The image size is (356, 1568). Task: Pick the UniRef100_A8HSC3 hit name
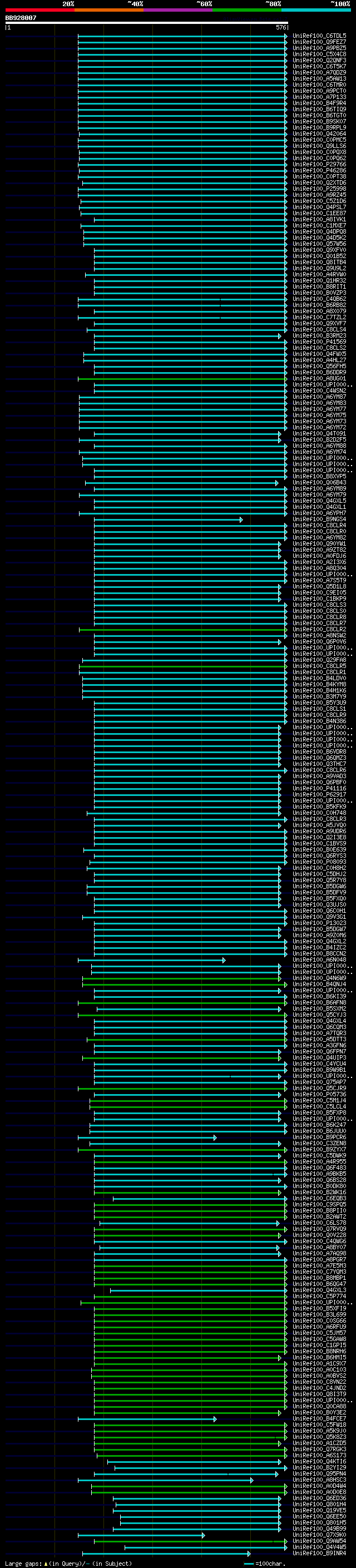[x=319, y=1480]
